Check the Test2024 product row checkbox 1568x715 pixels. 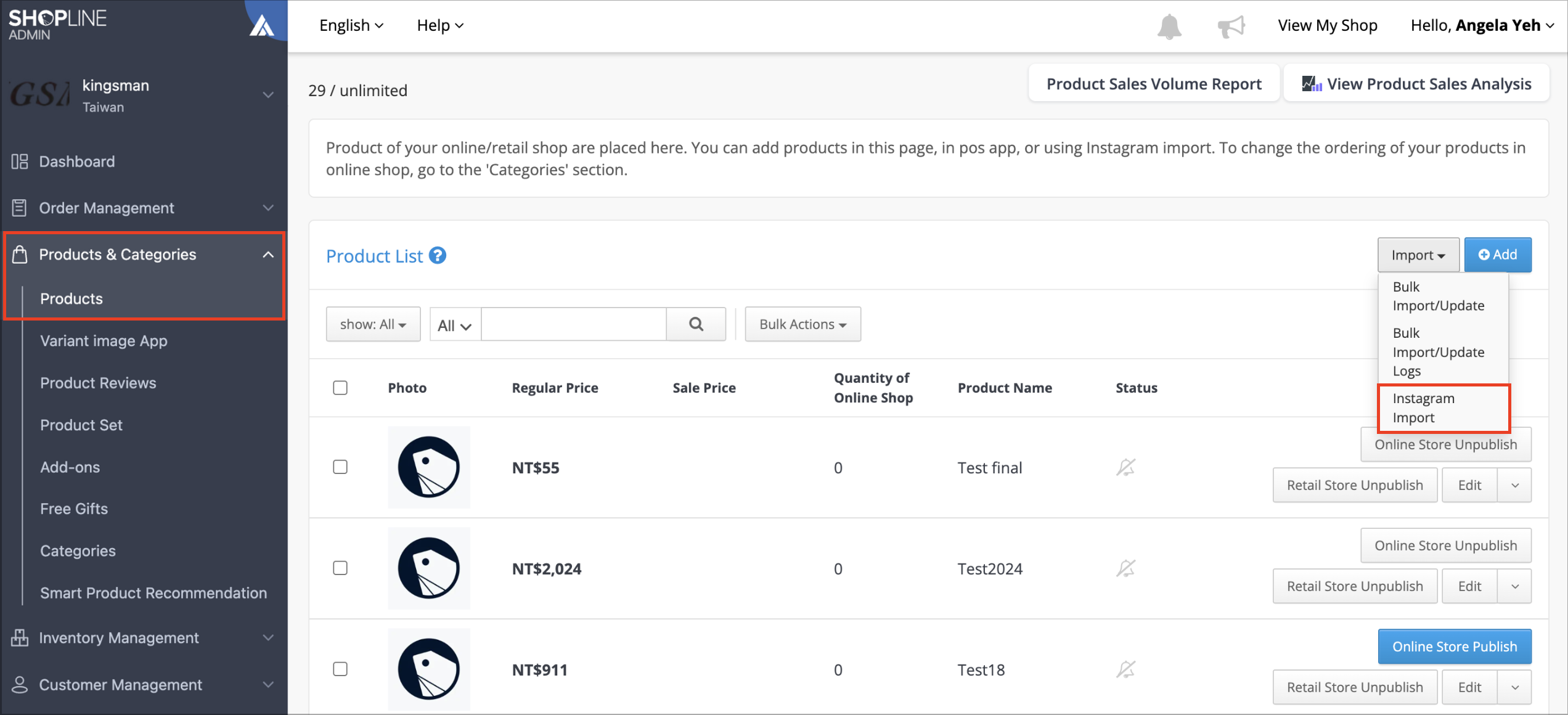[x=340, y=568]
